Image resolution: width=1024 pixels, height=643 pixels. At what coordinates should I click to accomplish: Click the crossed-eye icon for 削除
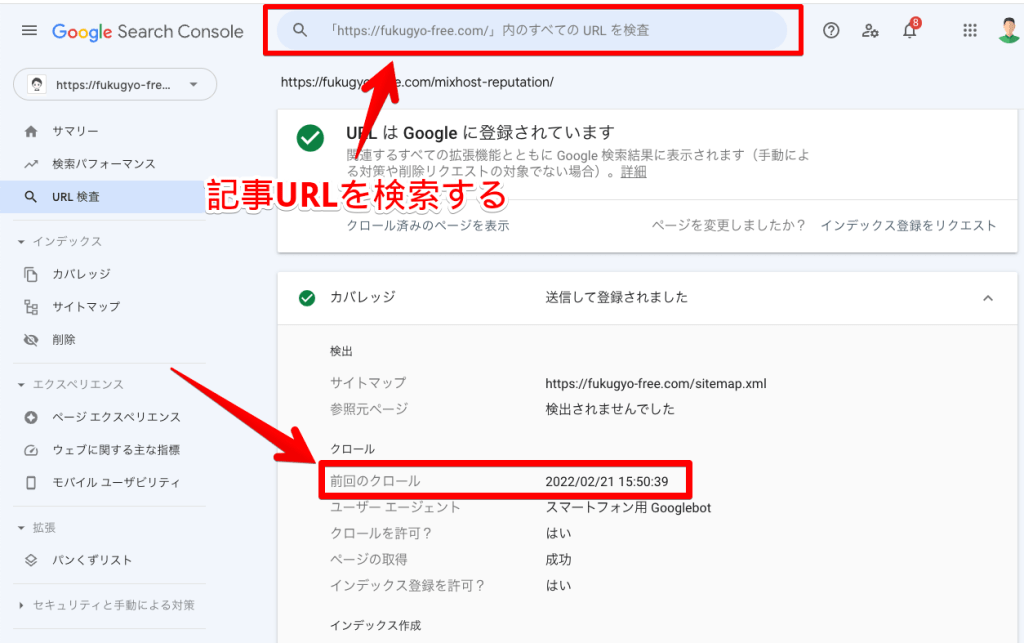coord(31,339)
